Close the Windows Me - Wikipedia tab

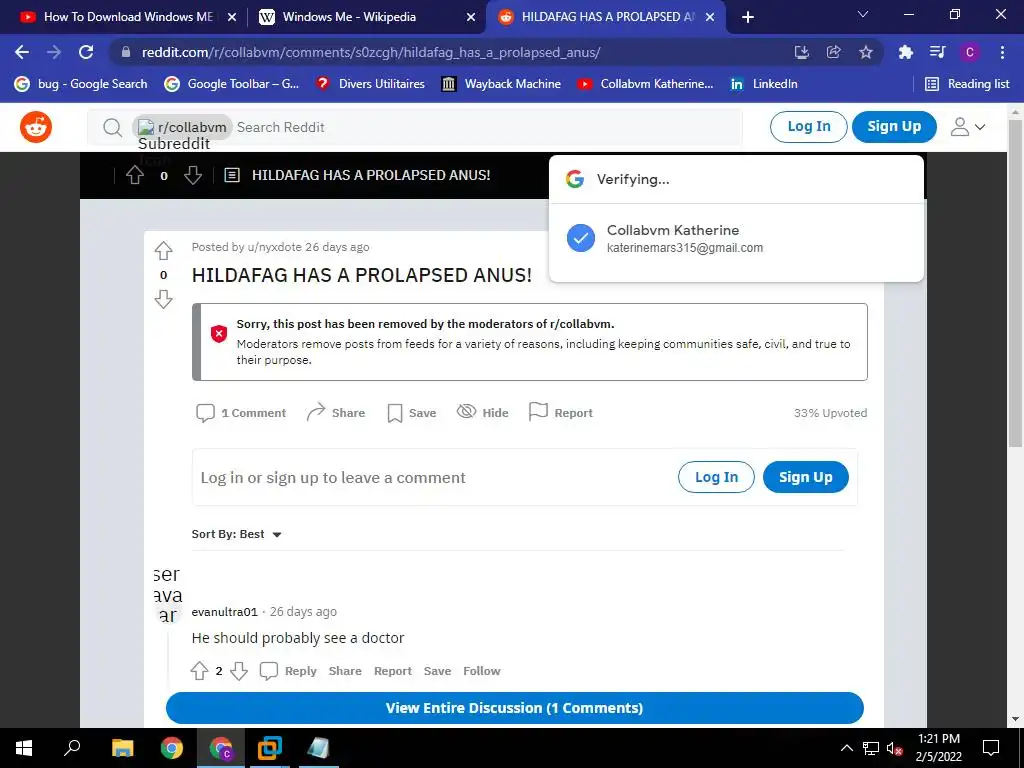point(471,17)
